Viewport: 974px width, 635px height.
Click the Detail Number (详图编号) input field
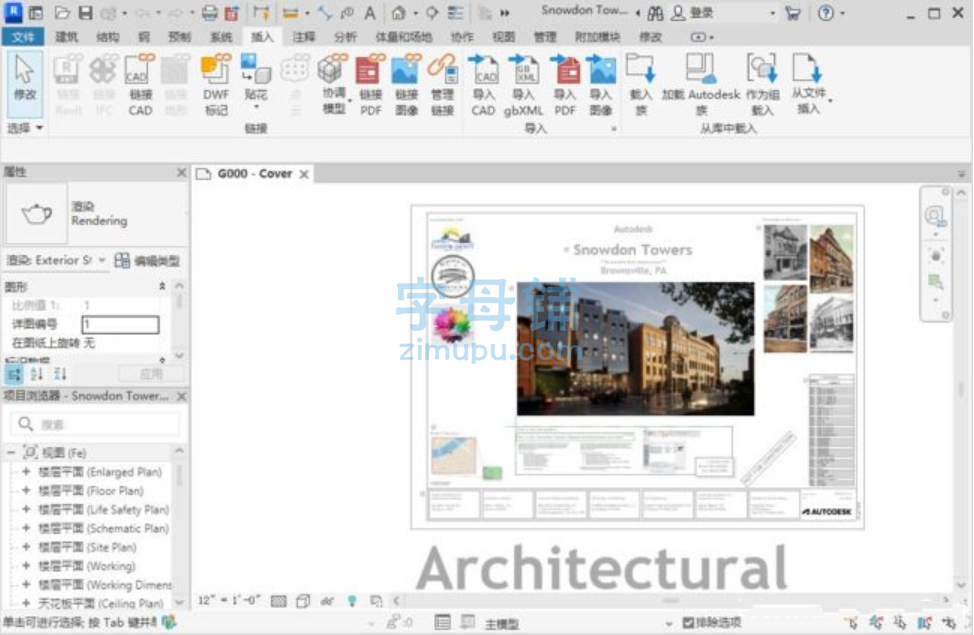point(120,324)
